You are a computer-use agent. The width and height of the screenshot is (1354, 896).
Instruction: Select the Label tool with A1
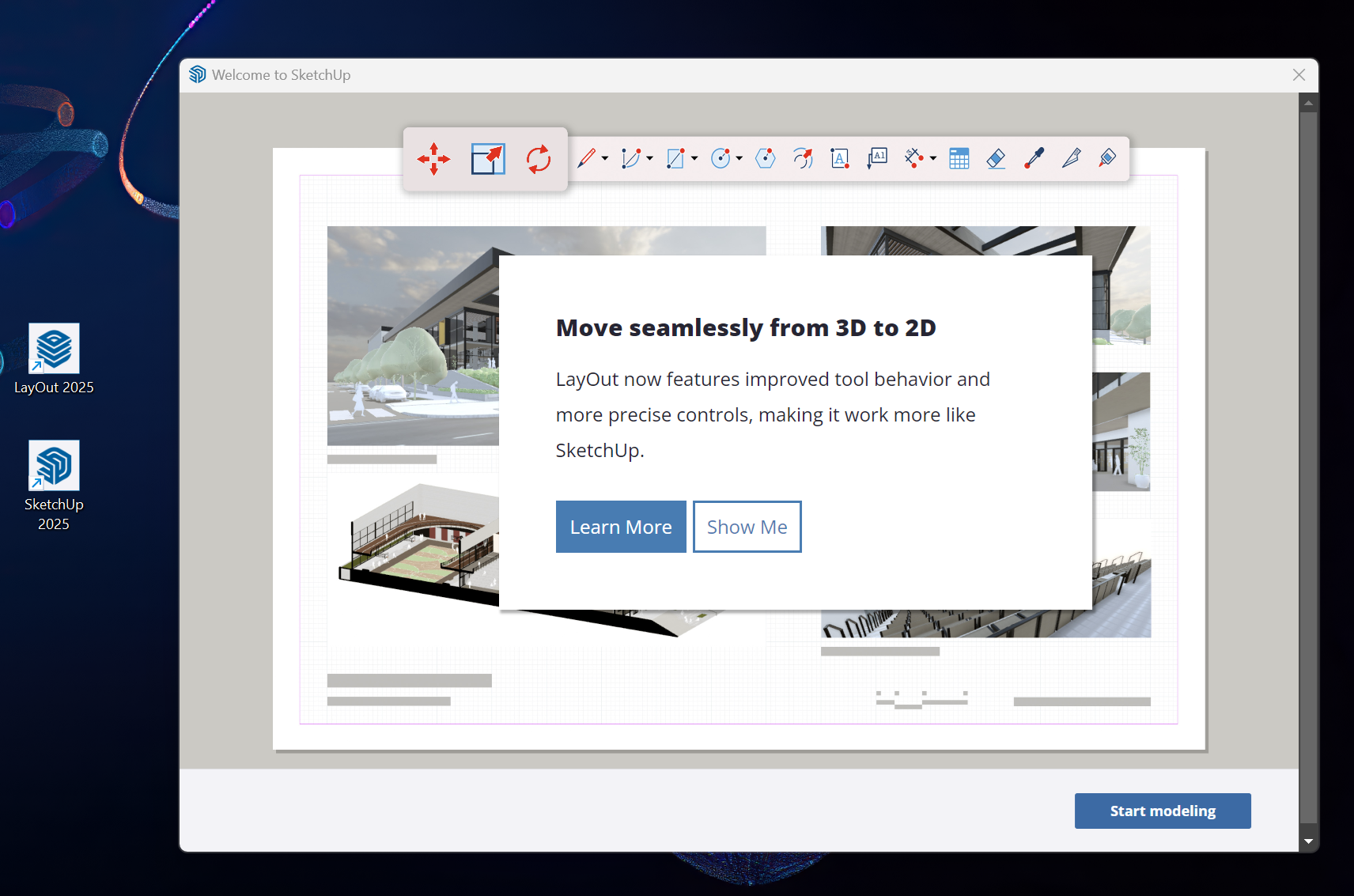877,158
